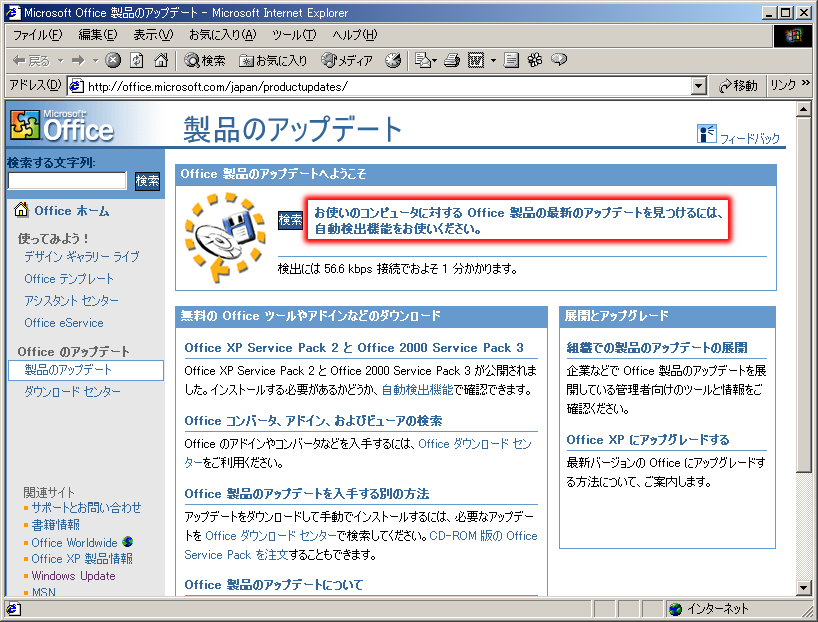Click the sidebar 検索 button
This screenshot has width=818, height=622.
pos(148,181)
